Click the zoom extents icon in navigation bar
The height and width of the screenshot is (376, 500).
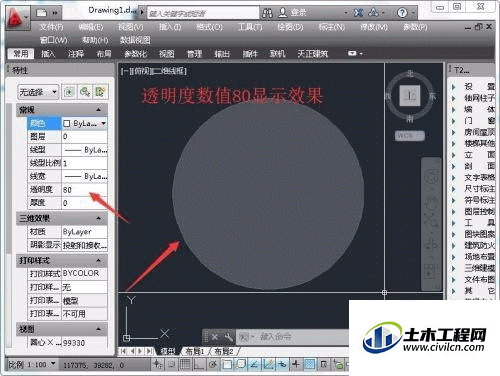[431, 220]
